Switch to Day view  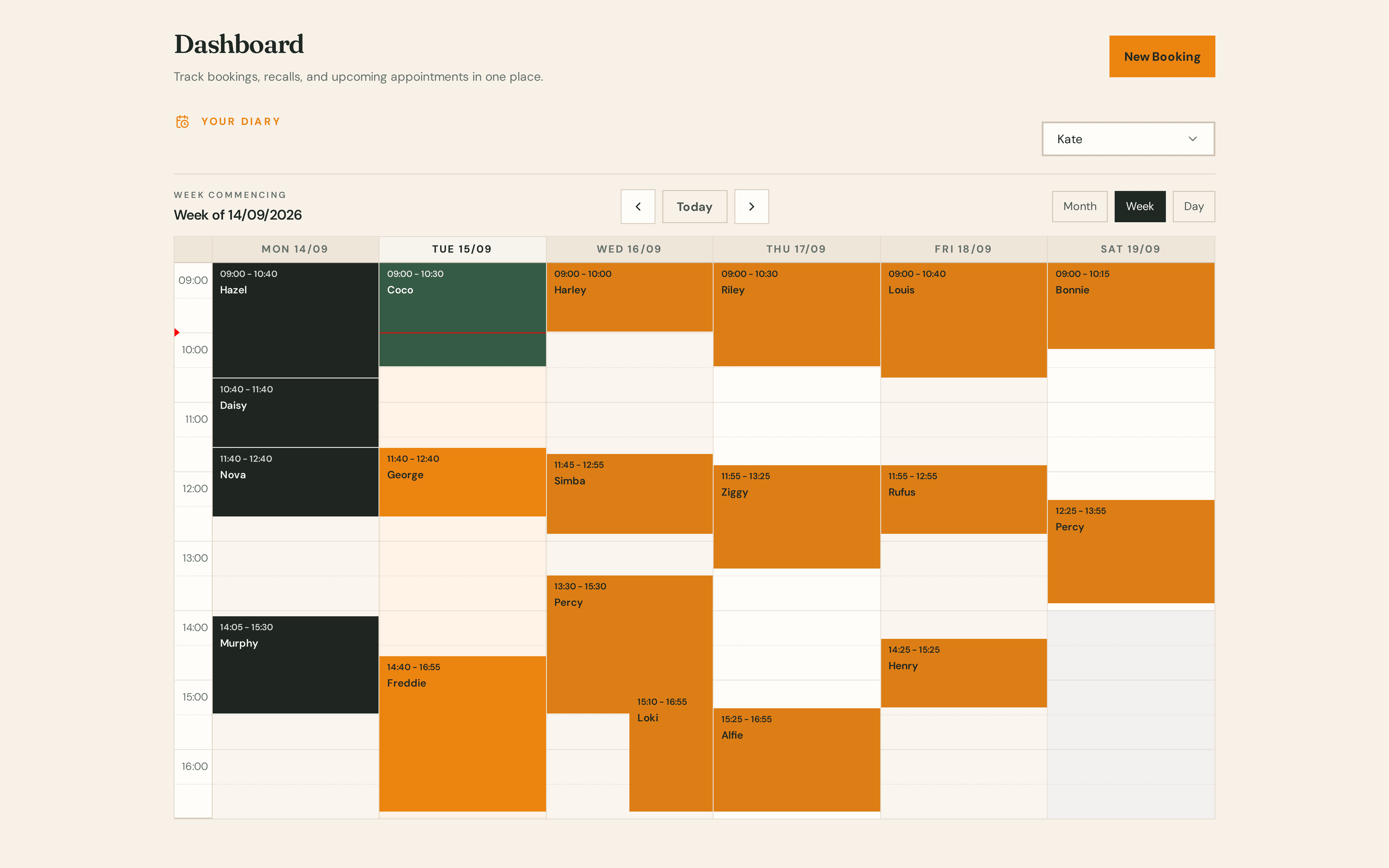coord(1193,207)
